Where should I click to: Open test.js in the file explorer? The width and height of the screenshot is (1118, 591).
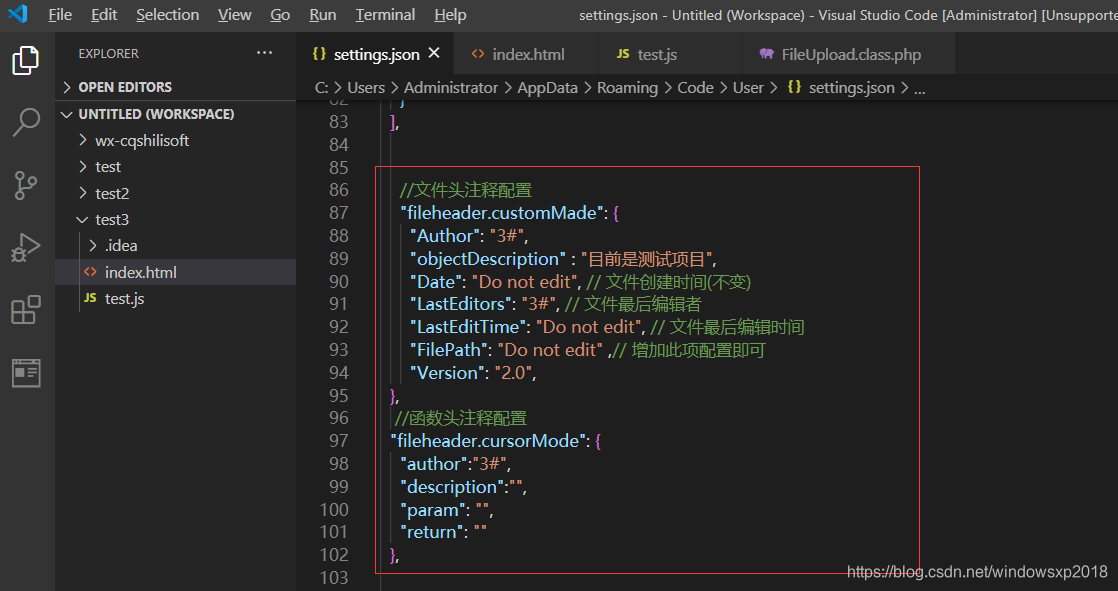(x=124, y=298)
